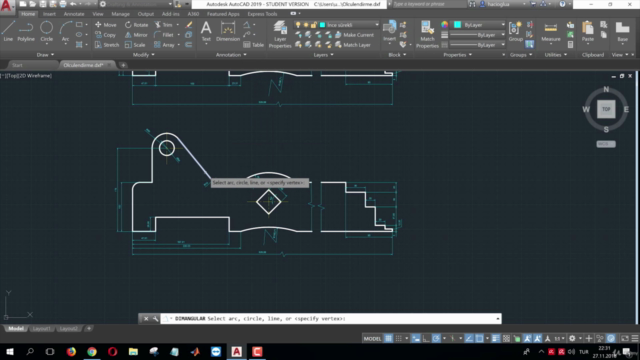Click the Copy command in Modify panel
The width and height of the screenshot is (640, 360).
click(x=105, y=35)
